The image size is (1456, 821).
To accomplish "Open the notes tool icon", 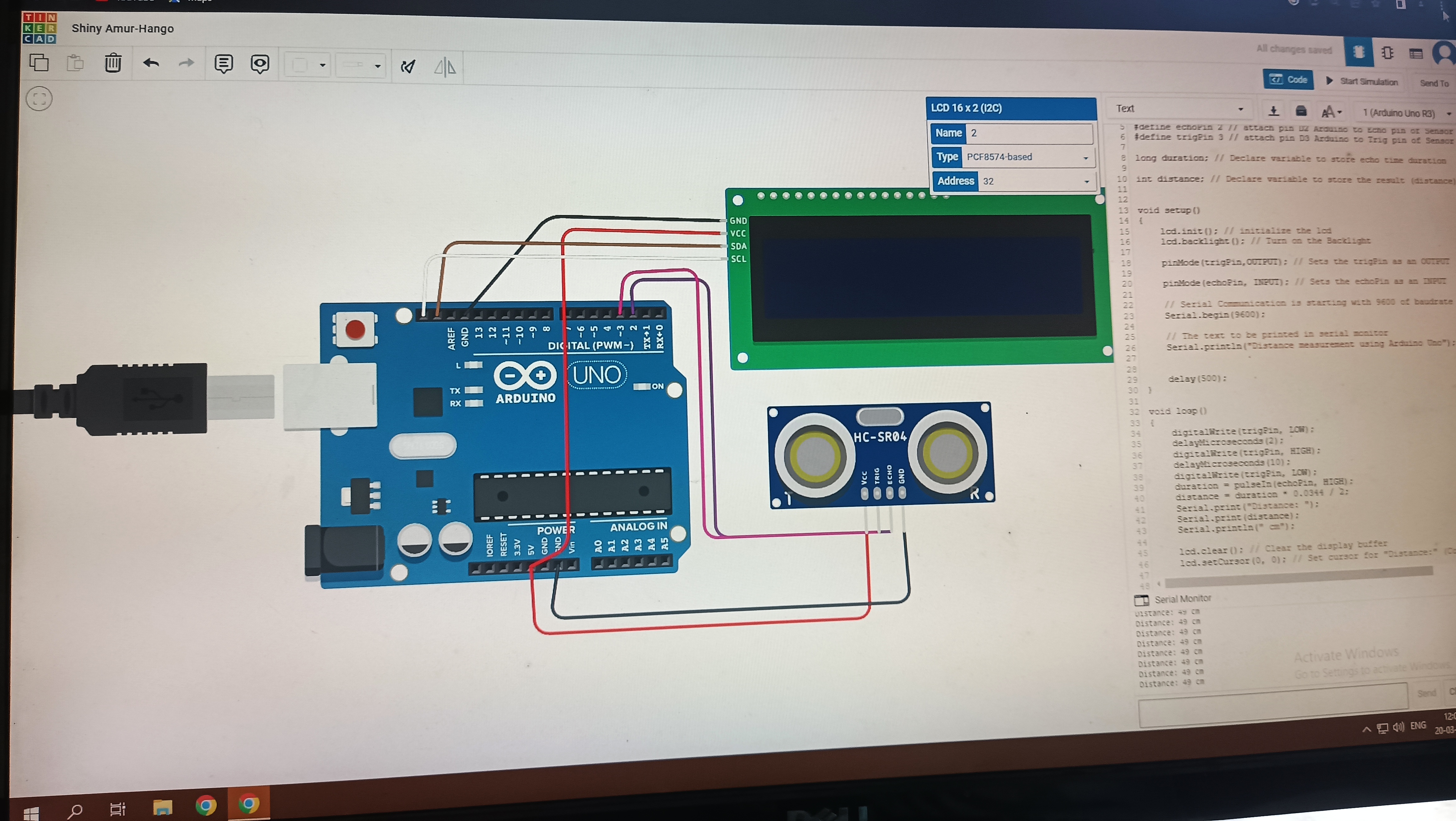I will point(223,64).
